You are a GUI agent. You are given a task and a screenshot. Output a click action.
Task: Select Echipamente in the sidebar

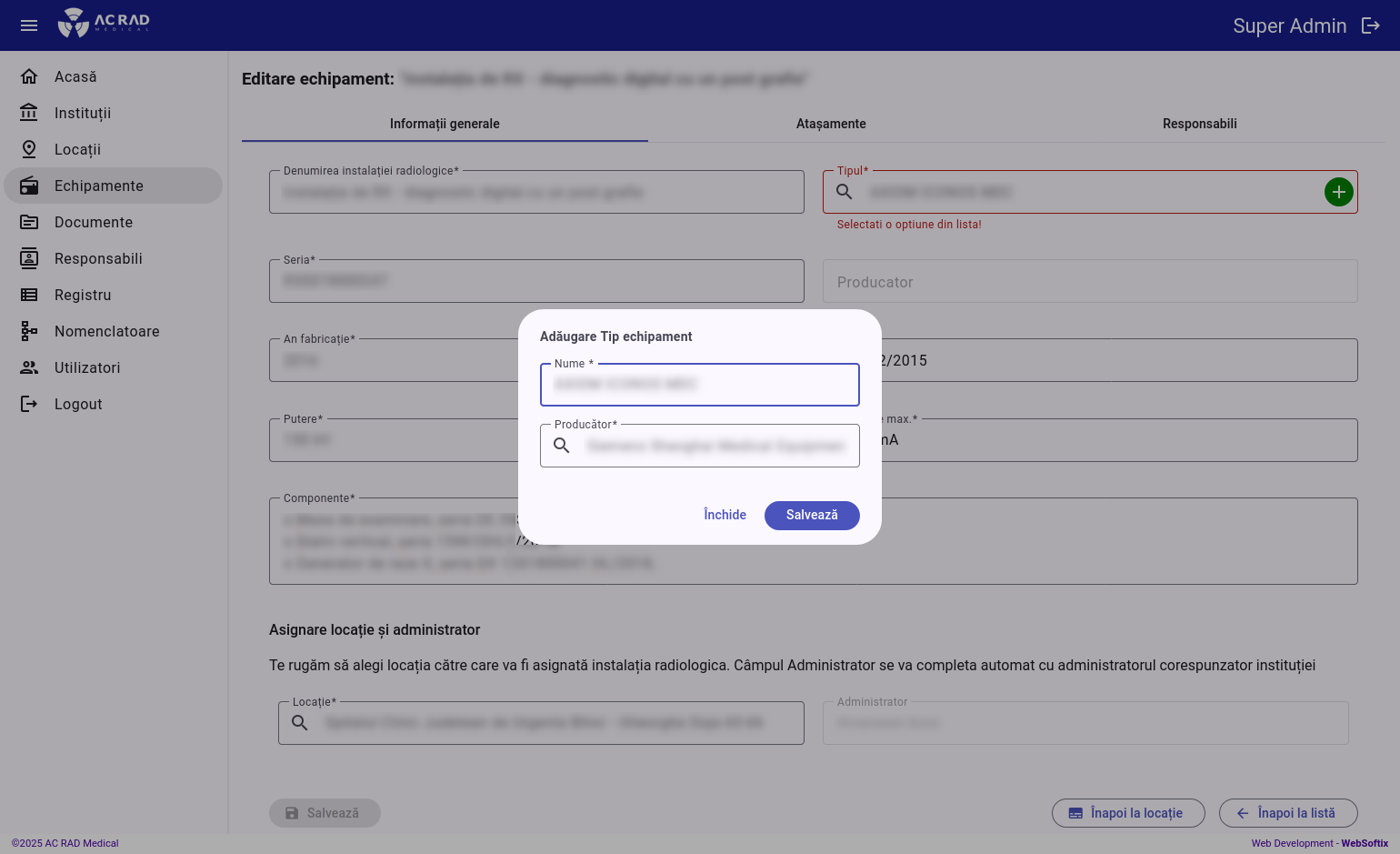tap(98, 186)
